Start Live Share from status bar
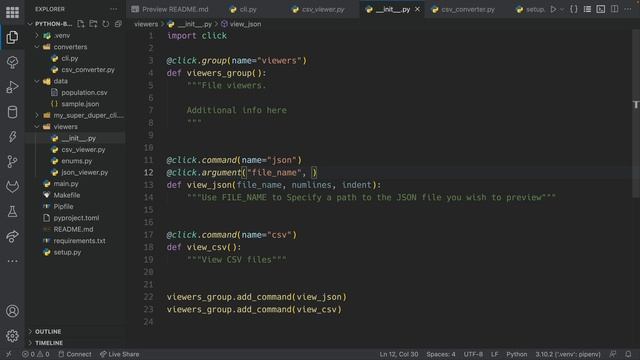Screen dimensions: 640x360 (x=120, y=354)
